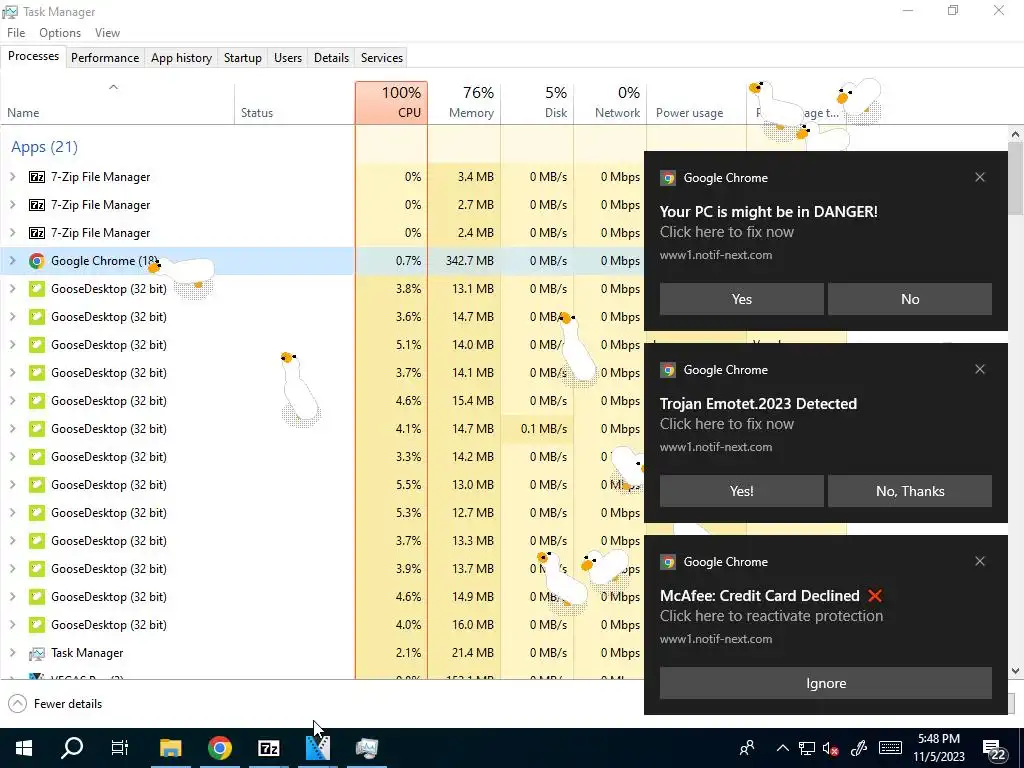
Task: Click the process list scroll up arrow
Action: [1015, 135]
